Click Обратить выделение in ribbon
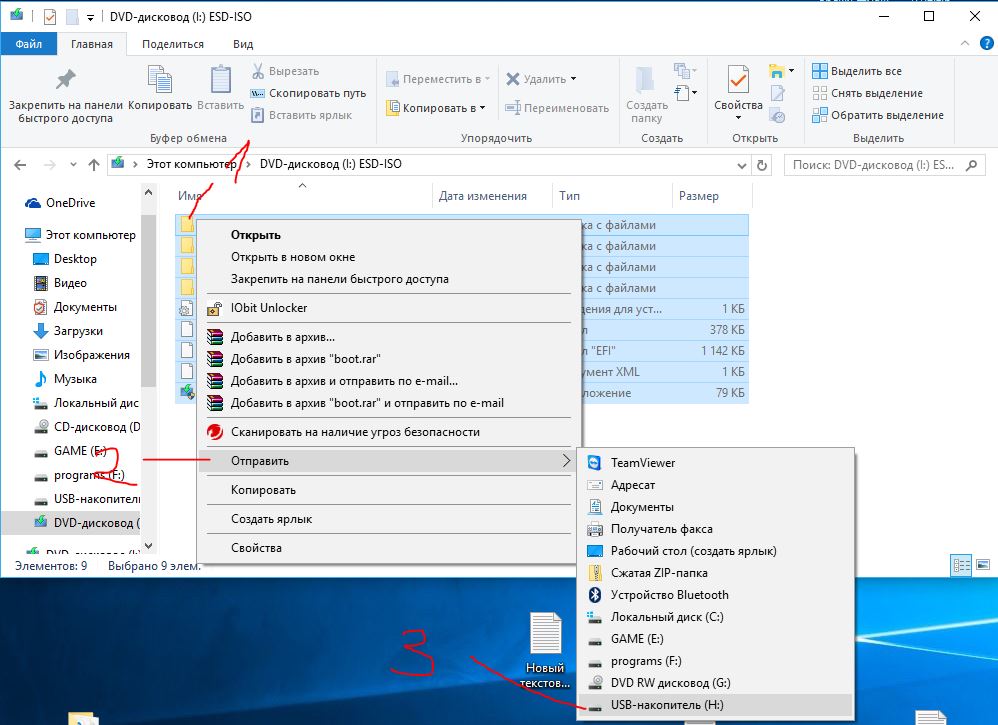Image resolution: width=998 pixels, height=725 pixels. click(878, 115)
